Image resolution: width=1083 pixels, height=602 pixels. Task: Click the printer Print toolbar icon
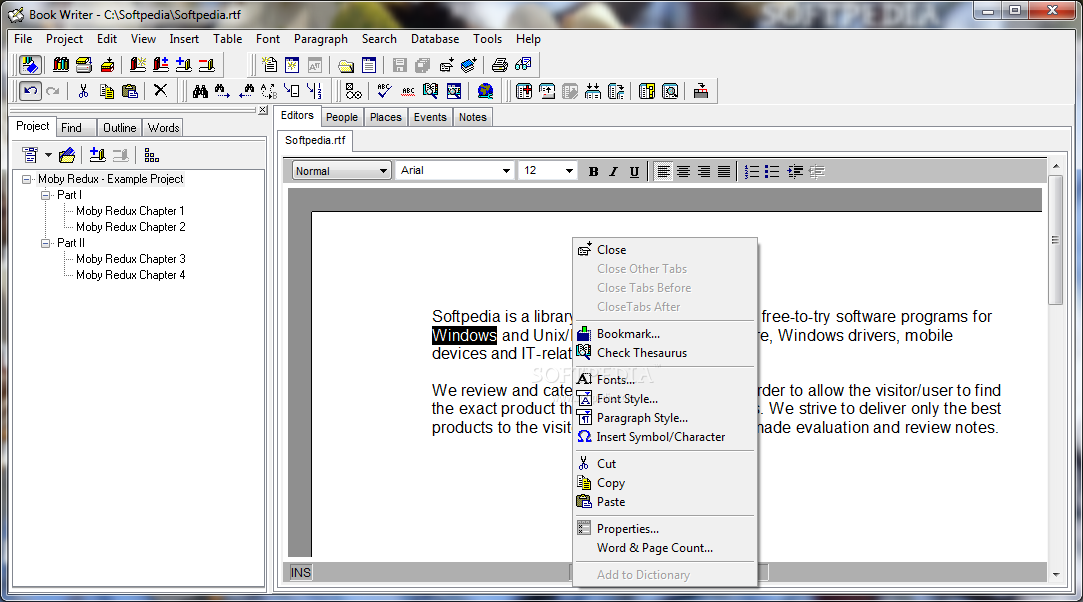coord(499,65)
